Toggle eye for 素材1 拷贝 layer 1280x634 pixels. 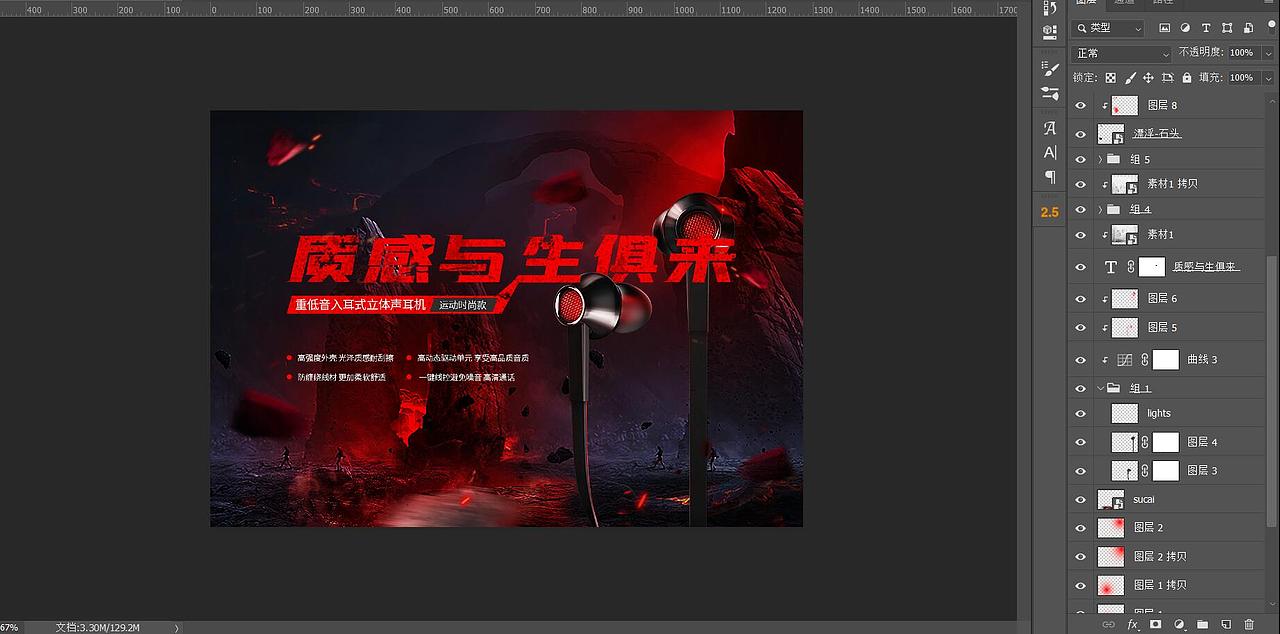[1080, 184]
